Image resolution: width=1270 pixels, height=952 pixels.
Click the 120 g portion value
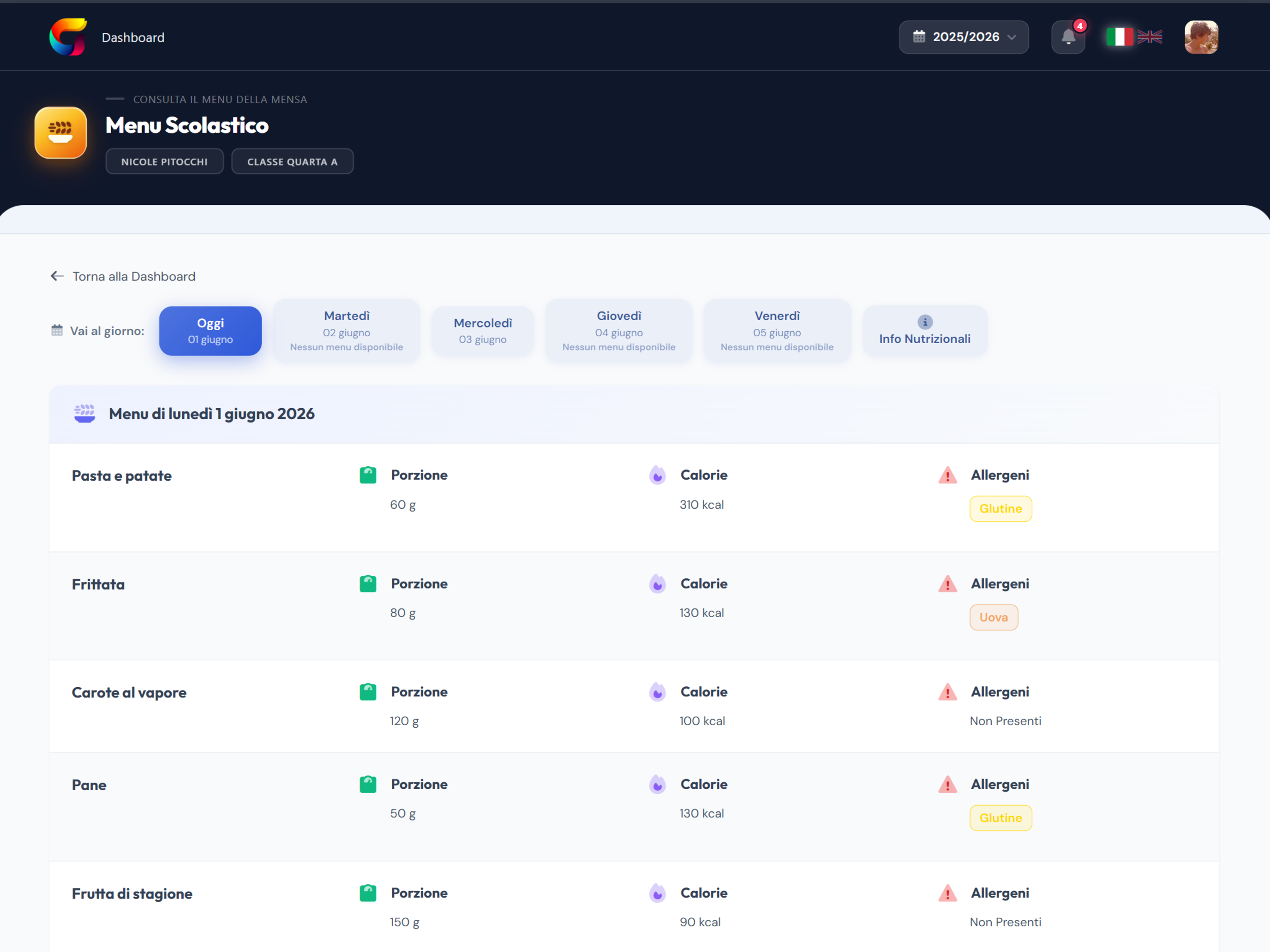pos(404,721)
